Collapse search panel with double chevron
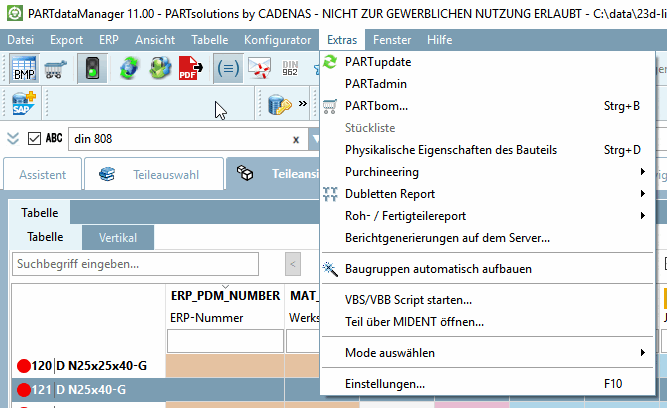The width and height of the screenshot is (667, 408). coord(13,139)
